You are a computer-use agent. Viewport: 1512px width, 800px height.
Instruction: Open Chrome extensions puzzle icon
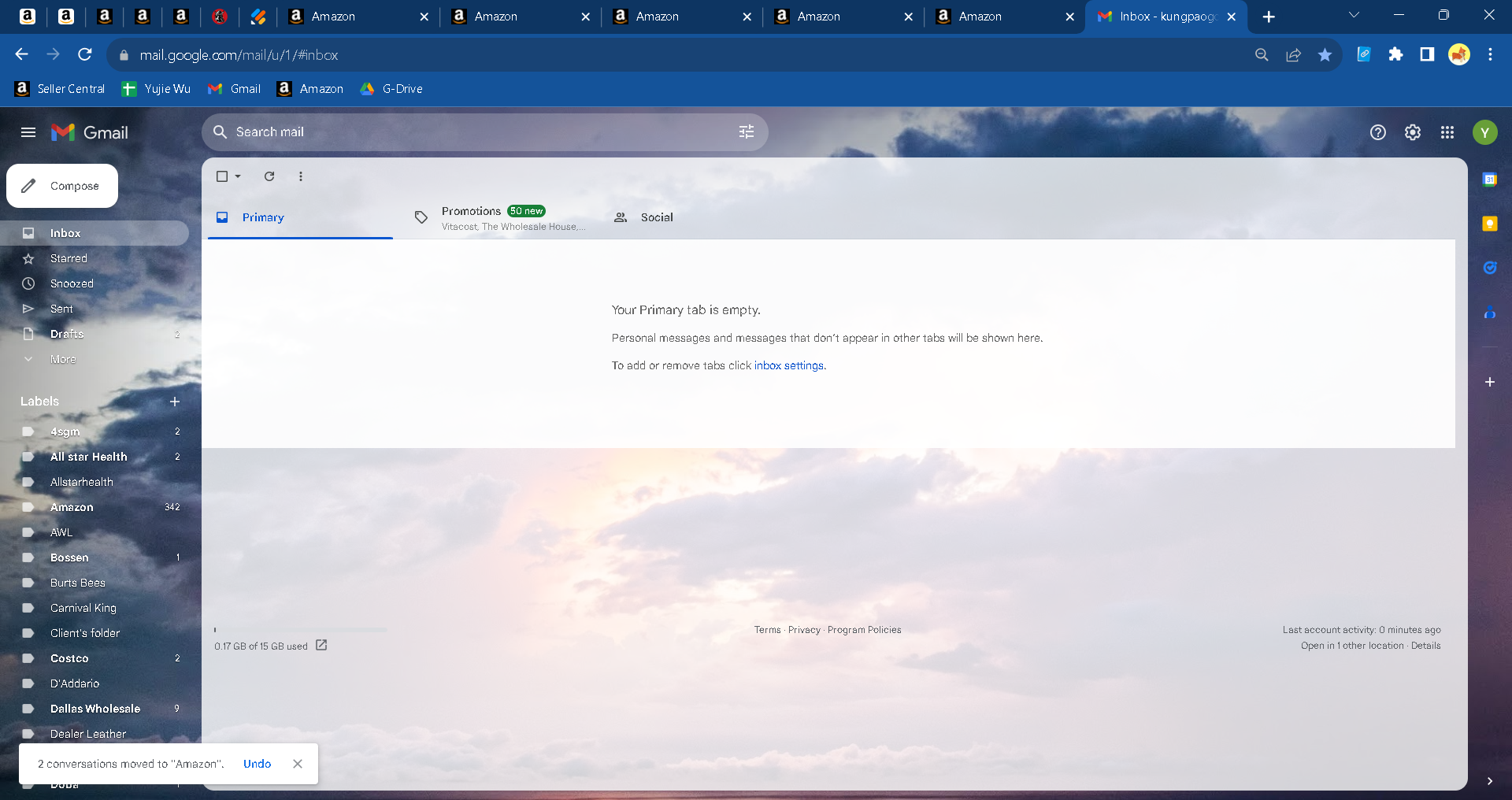(x=1395, y=54)
